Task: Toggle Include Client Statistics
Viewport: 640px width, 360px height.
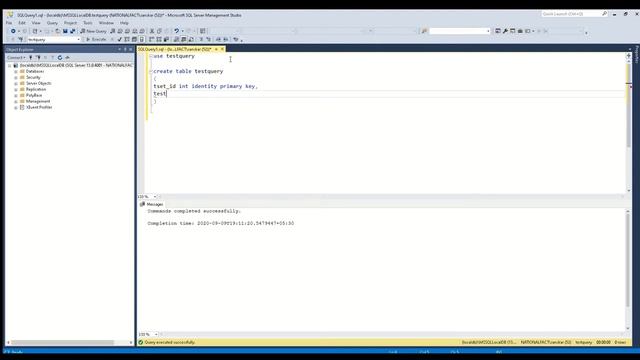Action: 166,40
